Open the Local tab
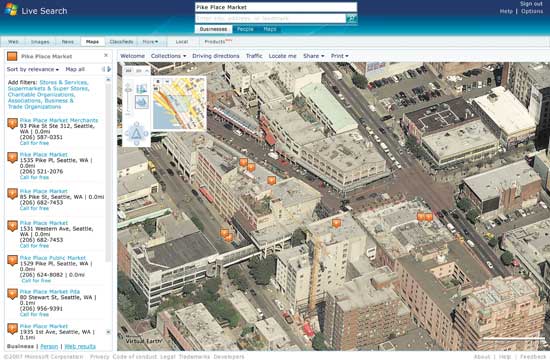Screen dimensions: 550x362 point(182,42)
